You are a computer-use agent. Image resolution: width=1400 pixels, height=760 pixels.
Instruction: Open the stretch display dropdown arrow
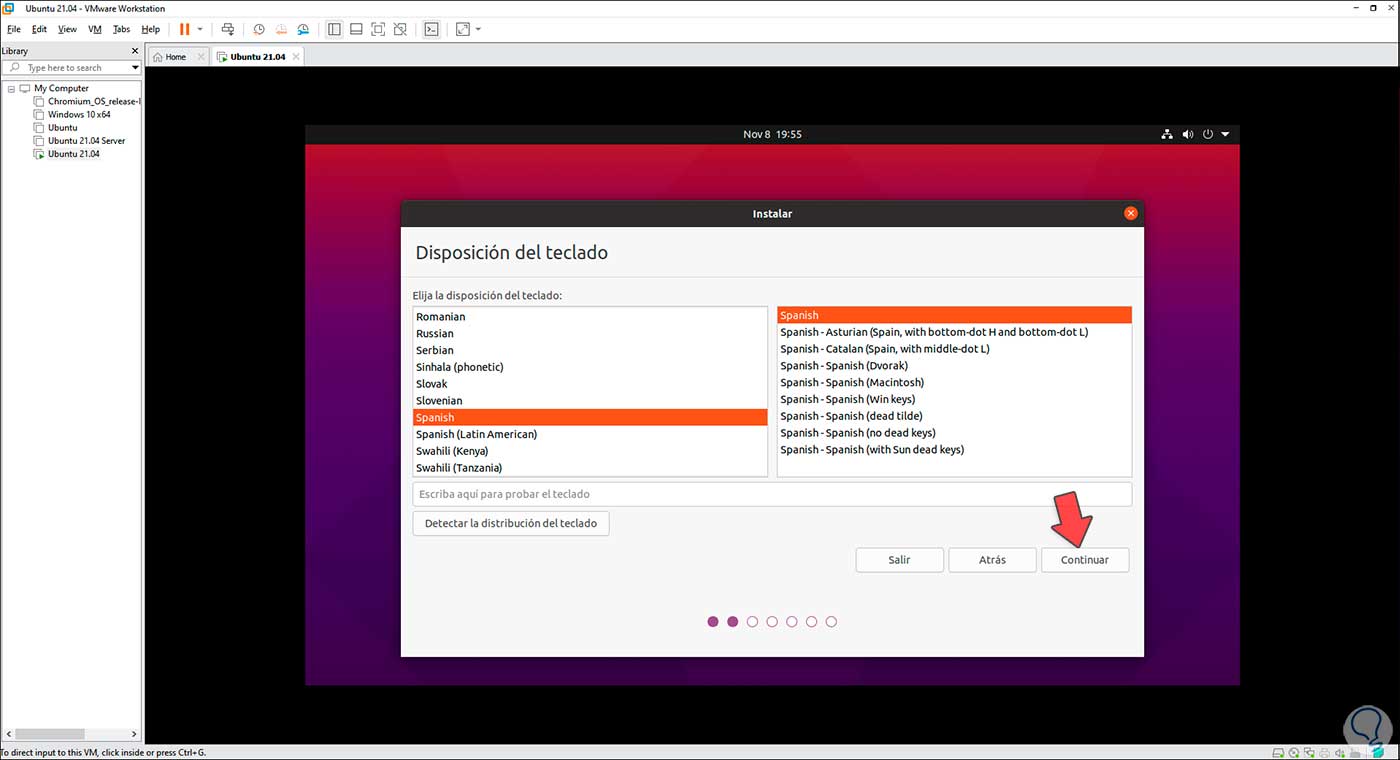pos(478,29)
